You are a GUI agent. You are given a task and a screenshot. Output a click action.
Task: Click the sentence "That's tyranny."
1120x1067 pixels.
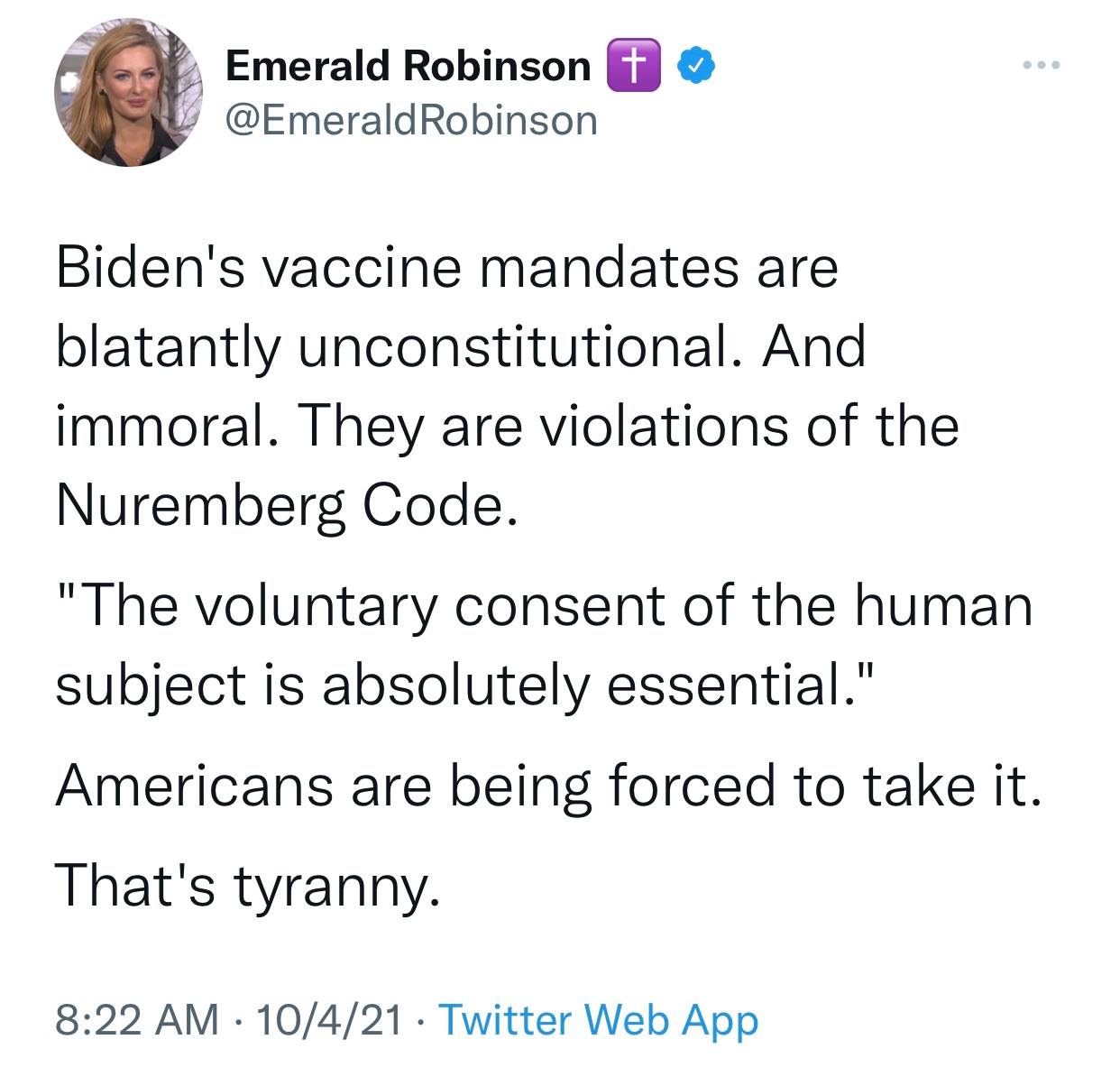(x=249, y=885)
